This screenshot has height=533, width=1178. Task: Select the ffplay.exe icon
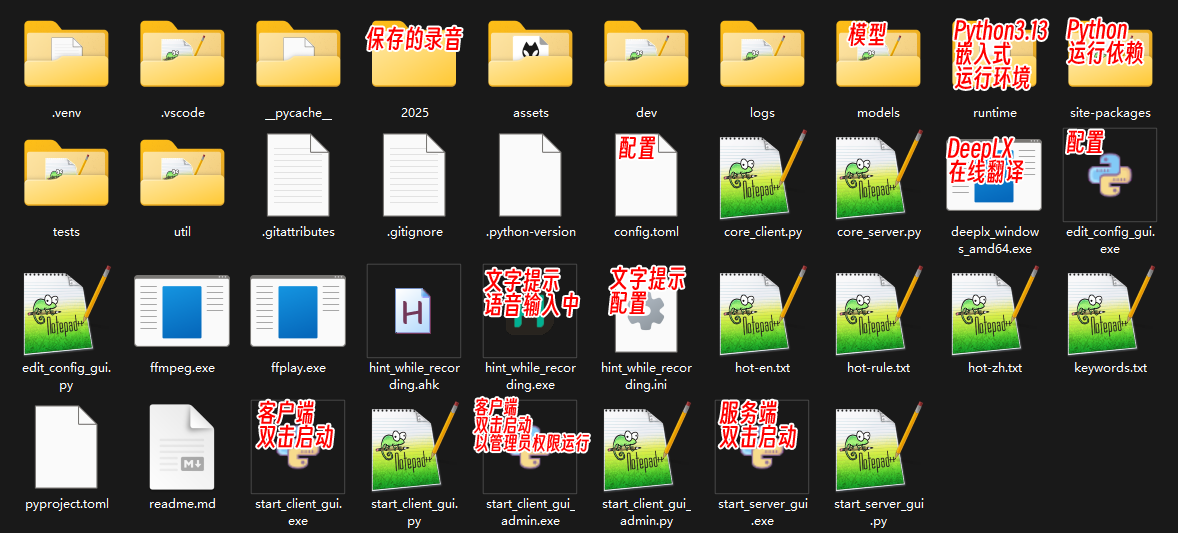point(298,310)
